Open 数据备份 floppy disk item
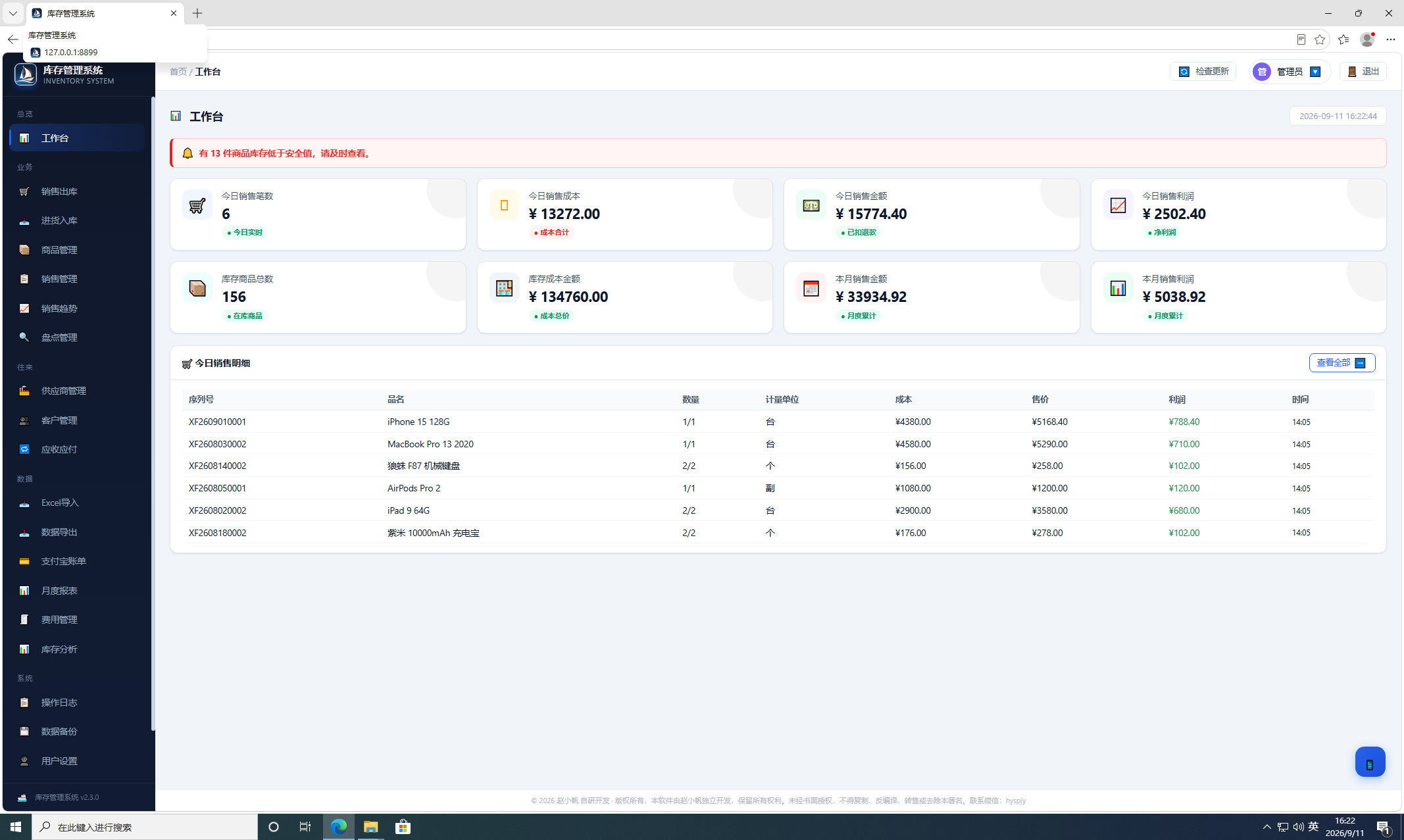Viewport: 1404px width, 840px height. tap(77, 731)
